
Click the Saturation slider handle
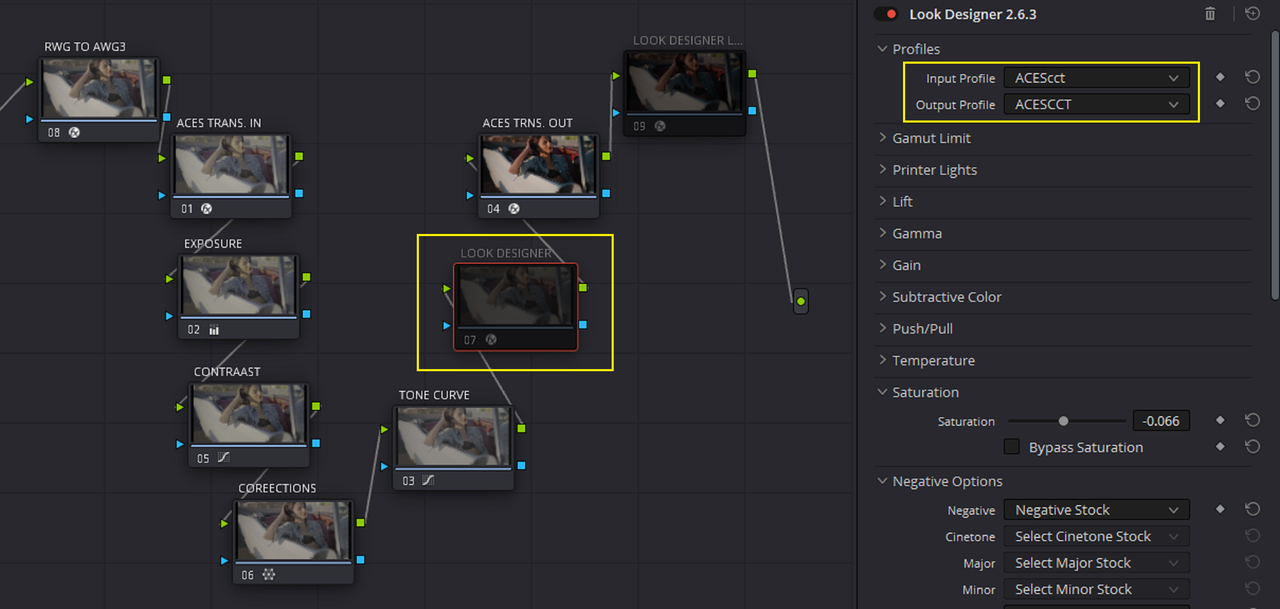[1063, 421]
